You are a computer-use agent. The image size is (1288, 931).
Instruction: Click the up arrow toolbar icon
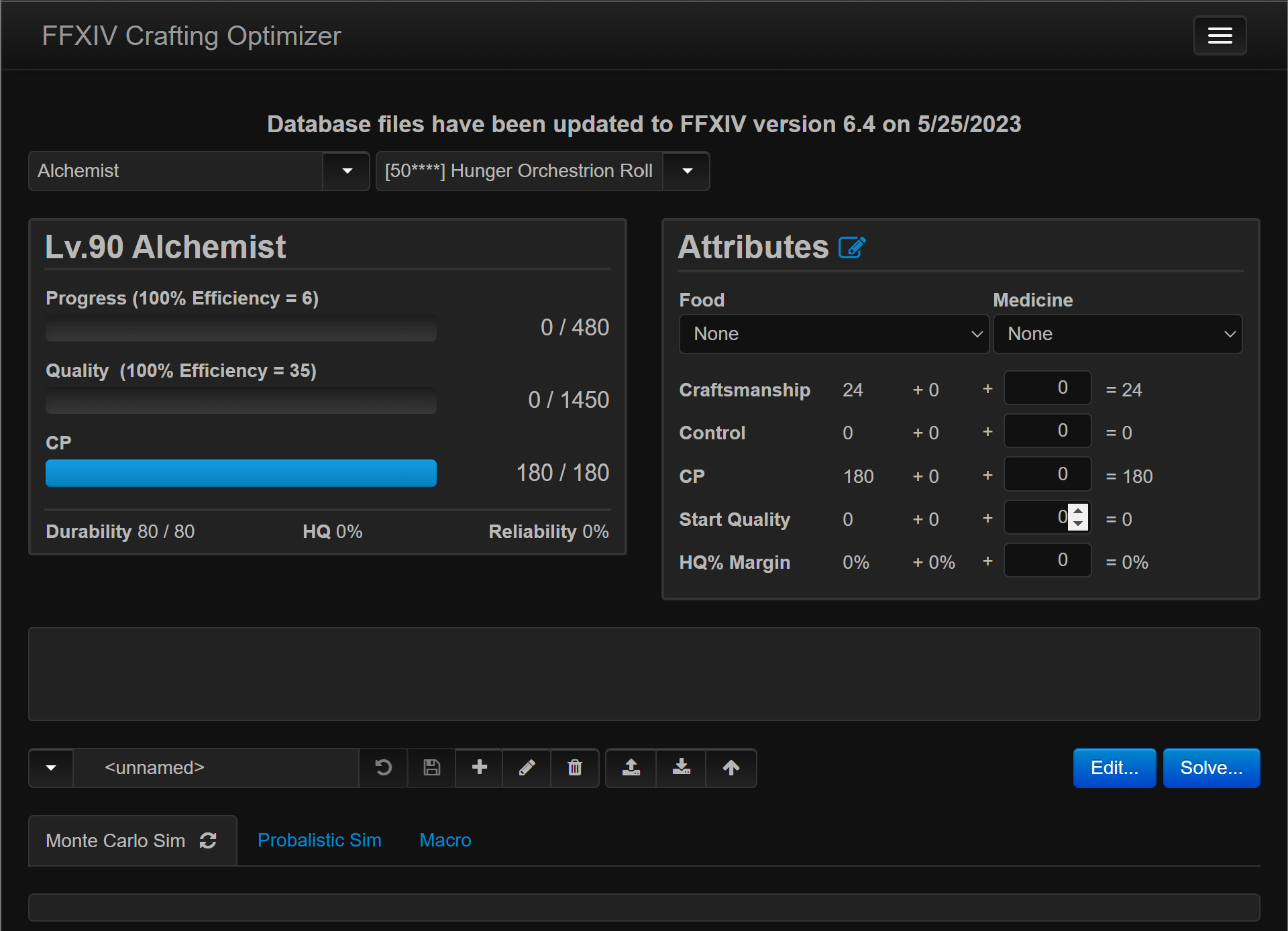731,767
